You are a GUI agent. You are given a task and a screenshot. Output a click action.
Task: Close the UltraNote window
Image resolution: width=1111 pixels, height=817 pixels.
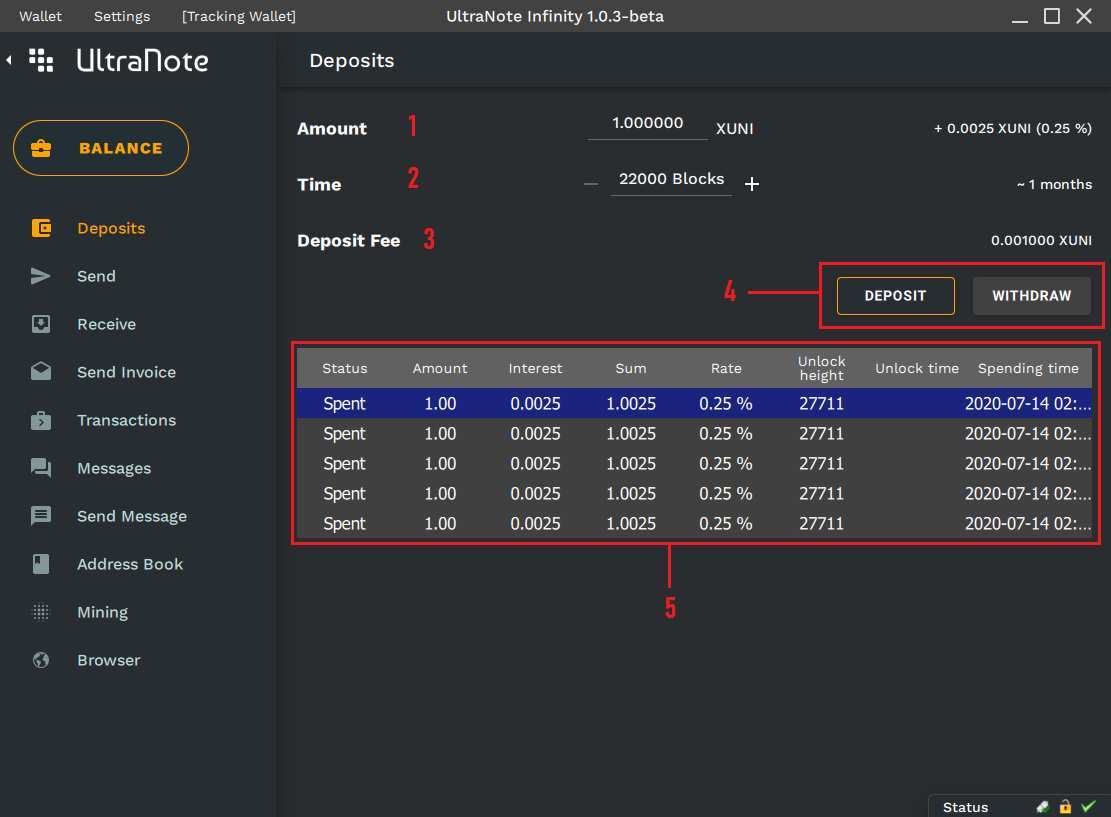pyautogui.click(x=1084, y=16)
